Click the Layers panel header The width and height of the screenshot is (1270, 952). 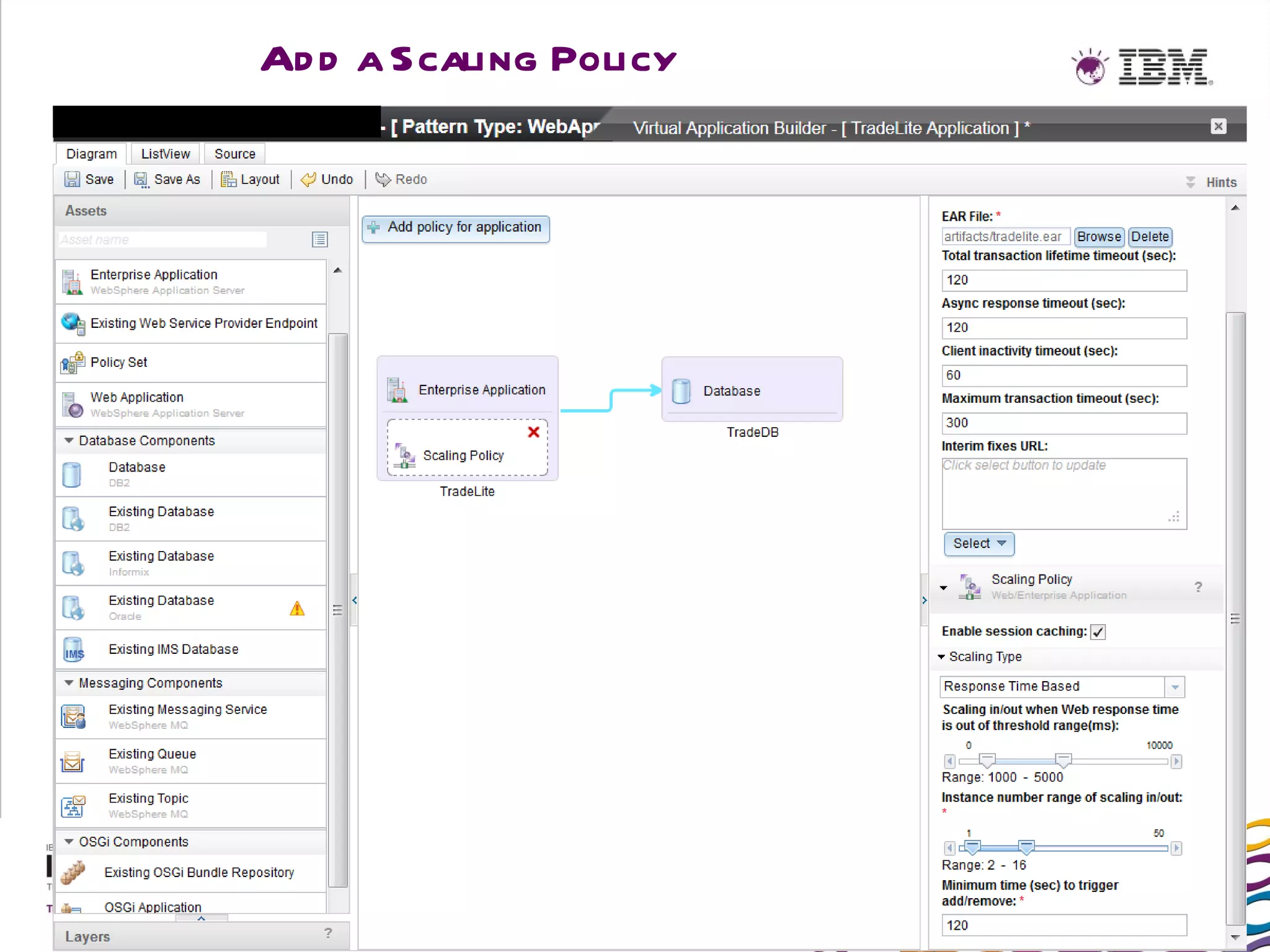click(x=202, y=937)
